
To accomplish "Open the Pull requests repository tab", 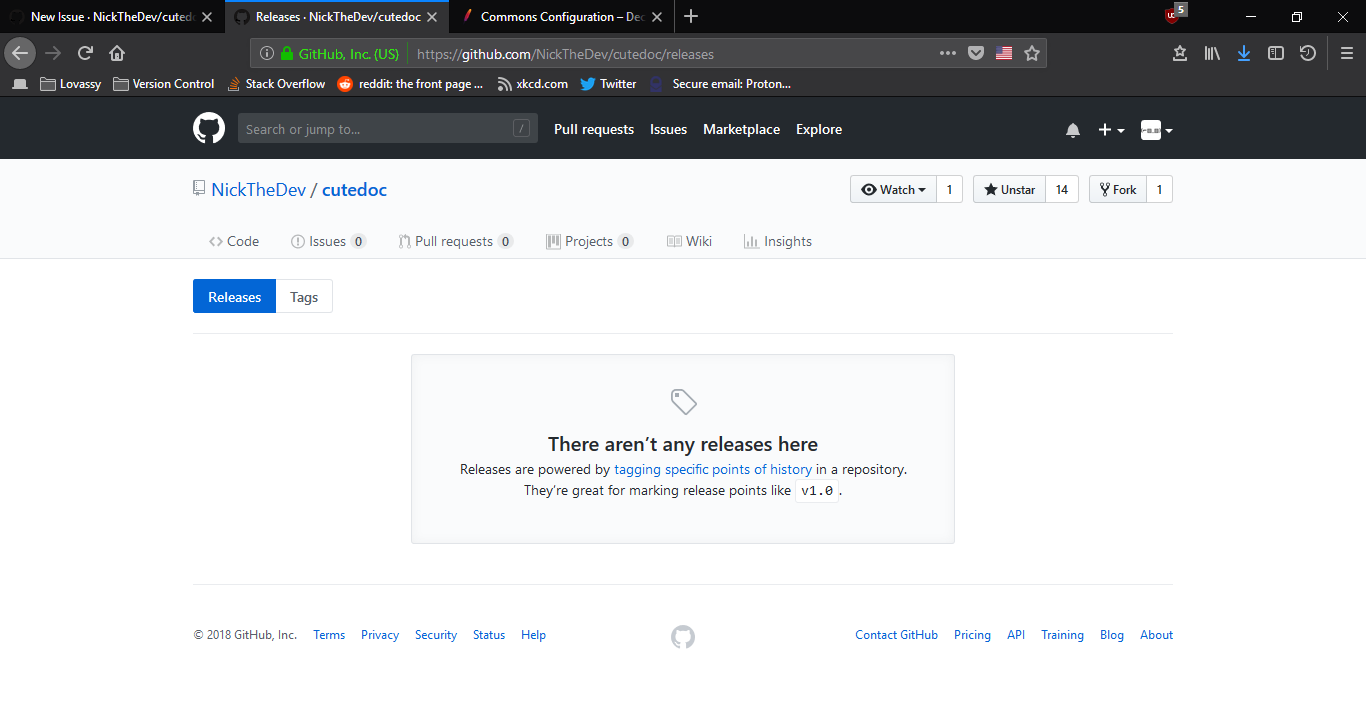I will [x=456, y=241].
